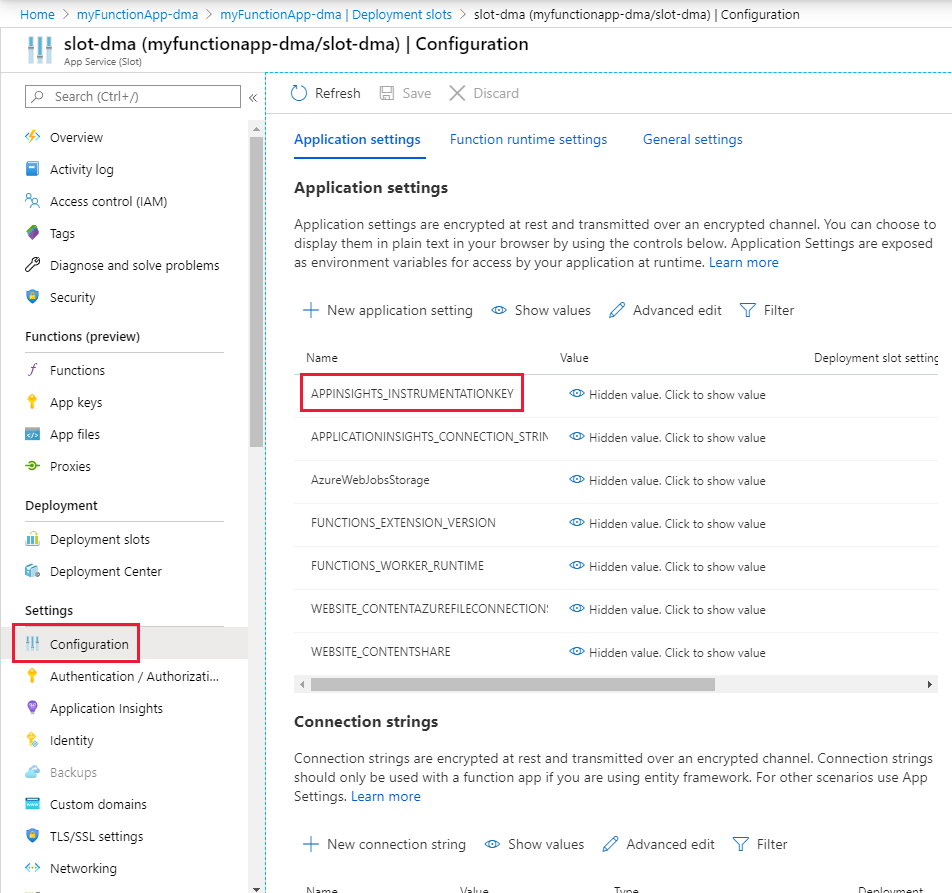The height and width of the screenshot is (893, 952).
Task: Click the Learn more link about application settings
Action: 744,261
